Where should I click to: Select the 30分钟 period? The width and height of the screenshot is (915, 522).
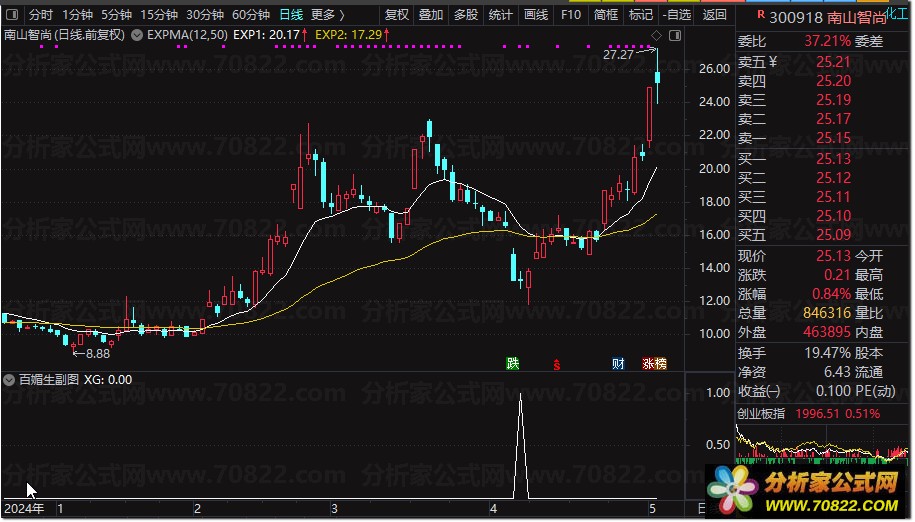coord(205,15)
